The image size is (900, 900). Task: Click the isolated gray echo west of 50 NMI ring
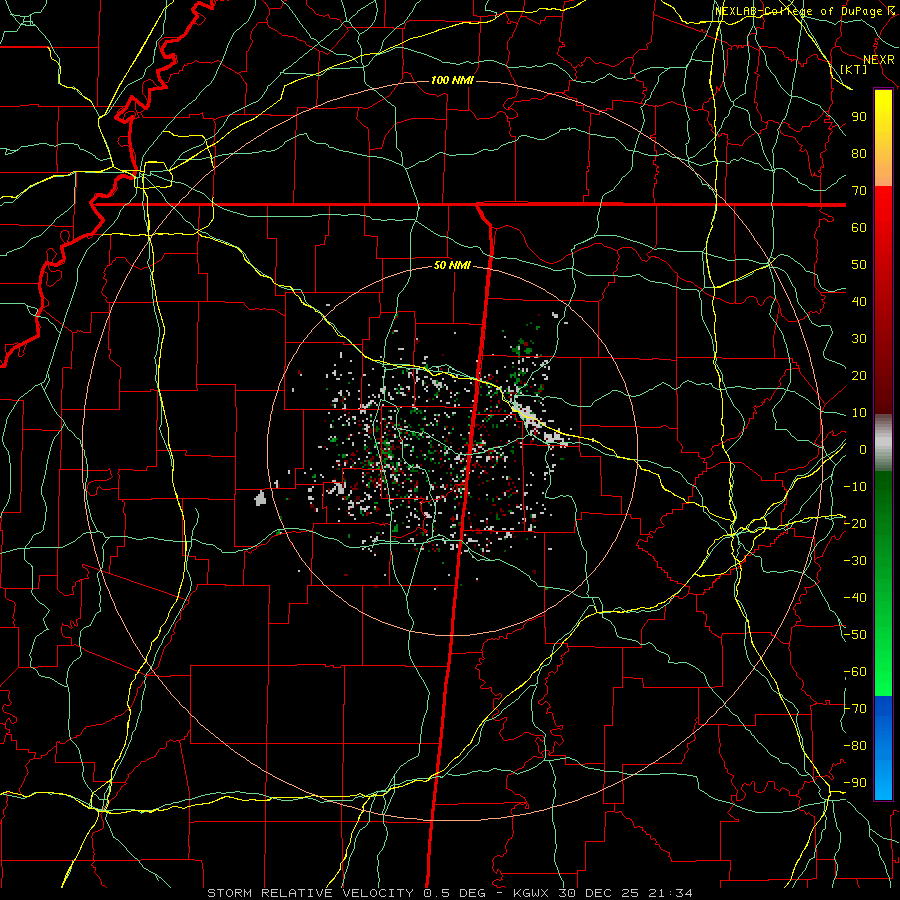(x=261, y=498)
